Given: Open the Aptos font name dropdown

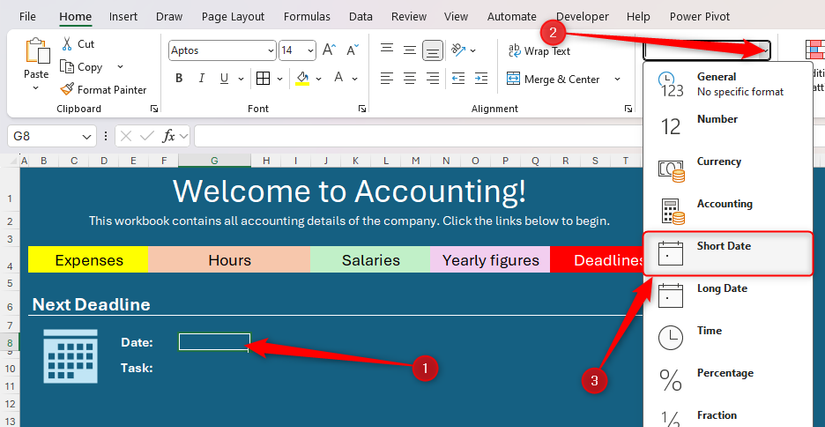Looking at the screenshot, I should [x=270, y=50].
